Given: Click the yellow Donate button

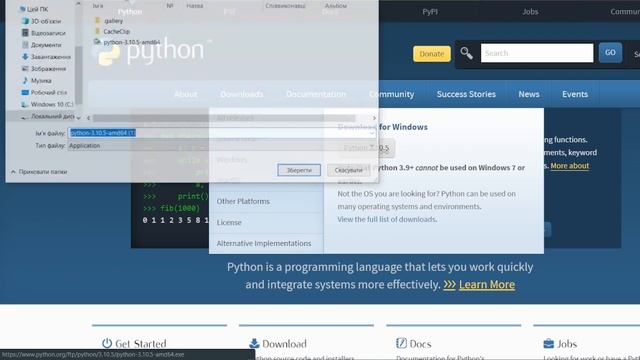Looking at the screenshot, I should pos(432,53).
